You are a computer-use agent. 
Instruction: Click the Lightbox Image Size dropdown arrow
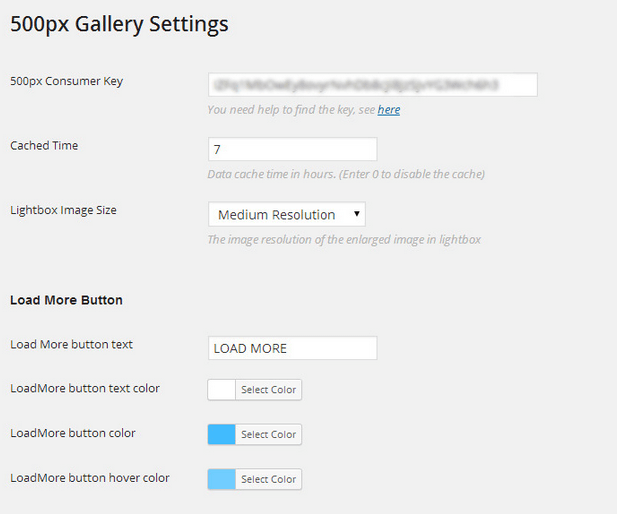(357, 214)
